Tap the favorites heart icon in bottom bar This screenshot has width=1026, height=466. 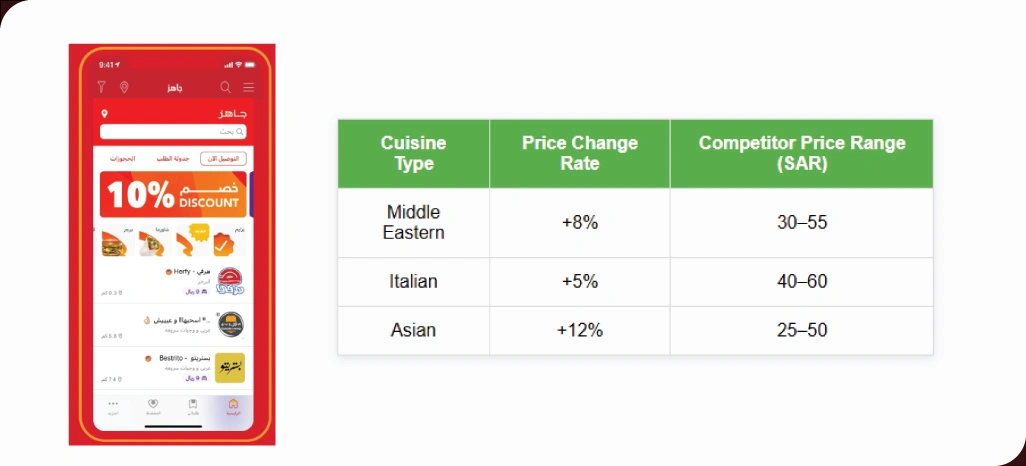(x=153, y=406)
